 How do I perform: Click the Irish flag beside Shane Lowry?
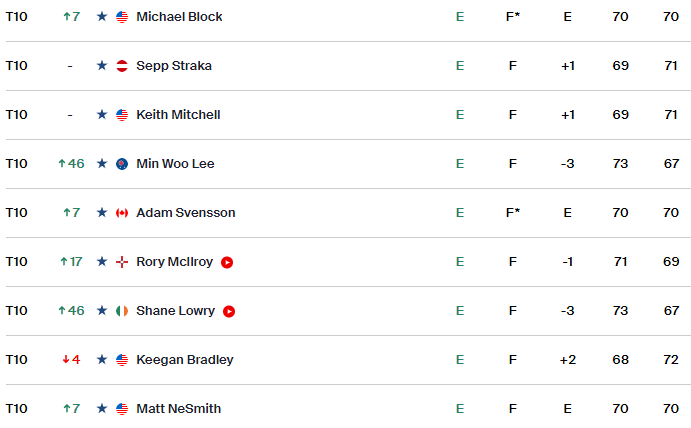(x=122, y=311)
